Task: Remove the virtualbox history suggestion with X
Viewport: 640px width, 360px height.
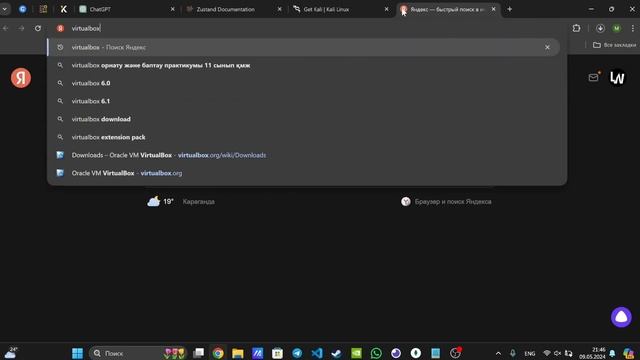Action: tap(547, 47)
